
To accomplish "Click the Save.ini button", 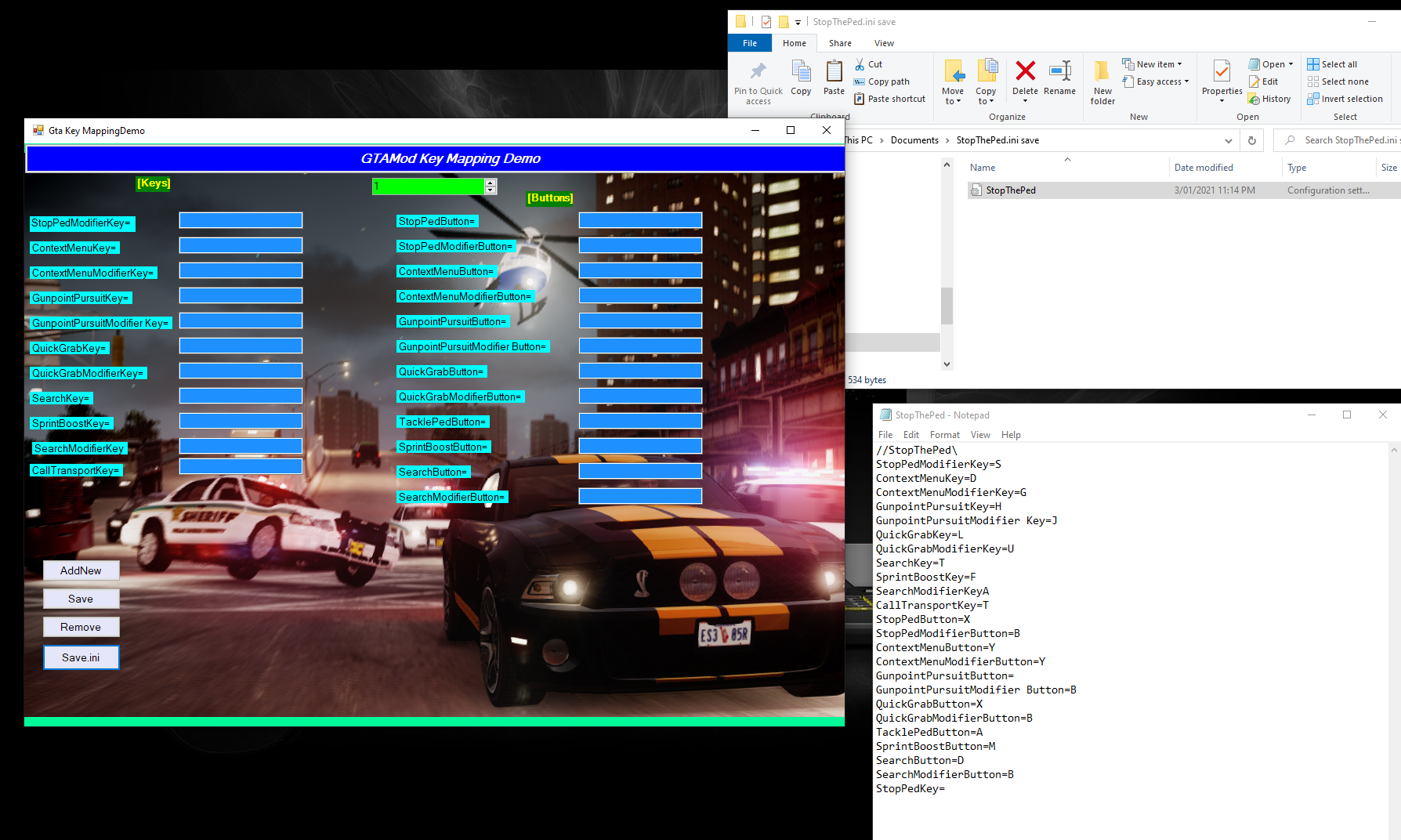I will [81, 657].
